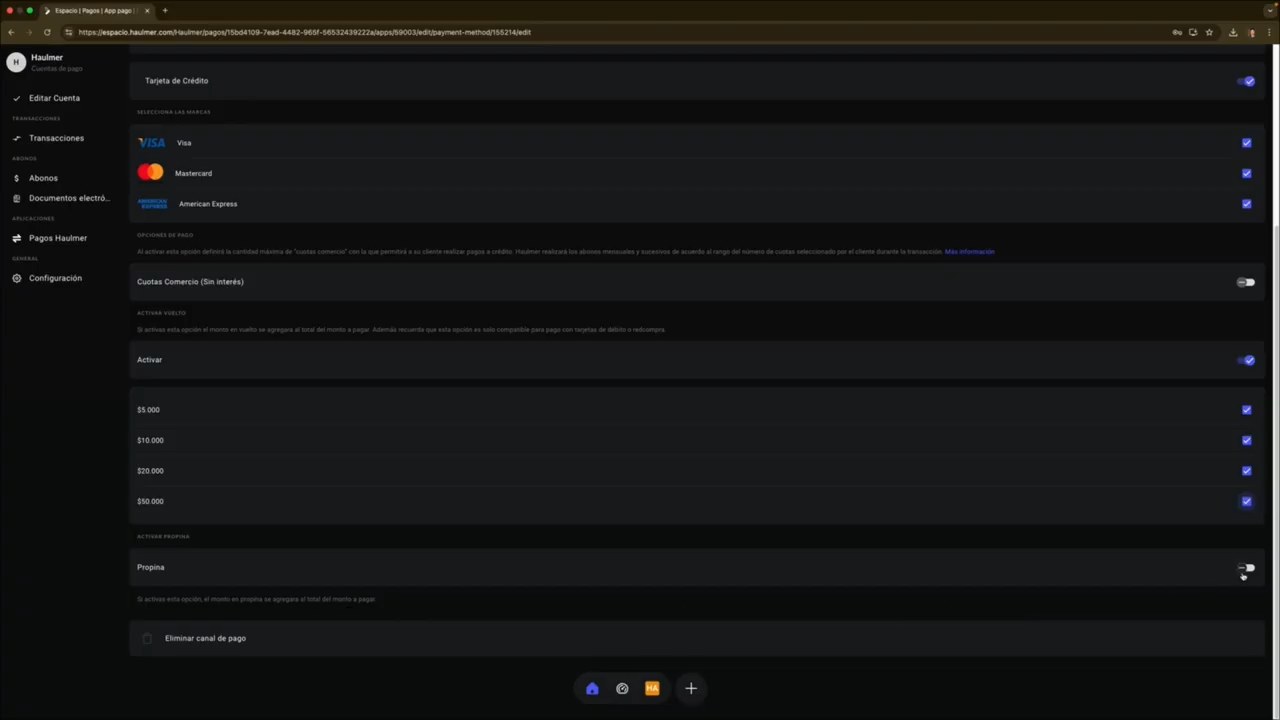Screen dimensions: 1280x720
Task: Open Pagos Haulmer in the sidebar
Action: click(x=57, y=238)
